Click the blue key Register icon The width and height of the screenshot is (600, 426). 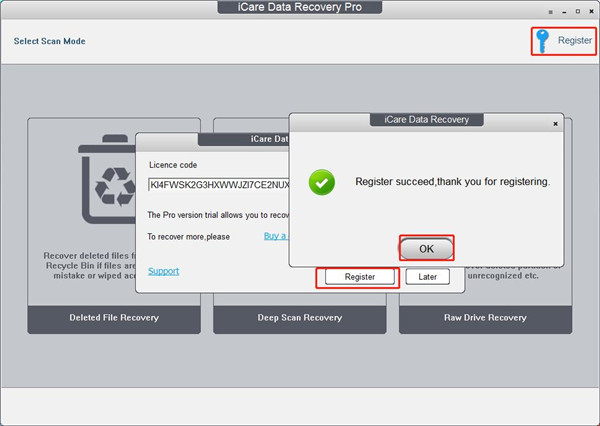tap(542, 41)
